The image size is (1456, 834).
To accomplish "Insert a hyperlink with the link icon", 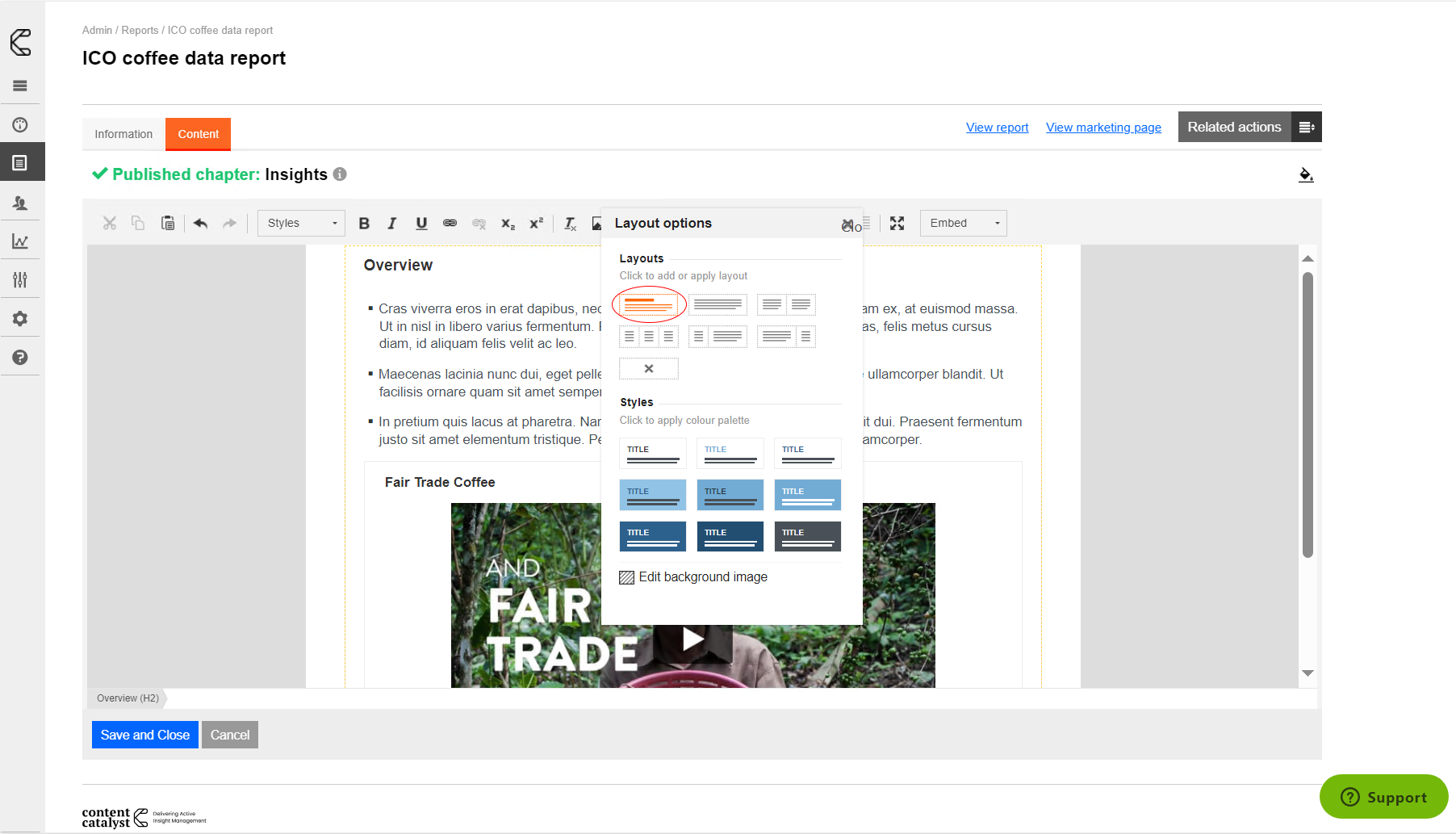I will click(x=450, y=224).
